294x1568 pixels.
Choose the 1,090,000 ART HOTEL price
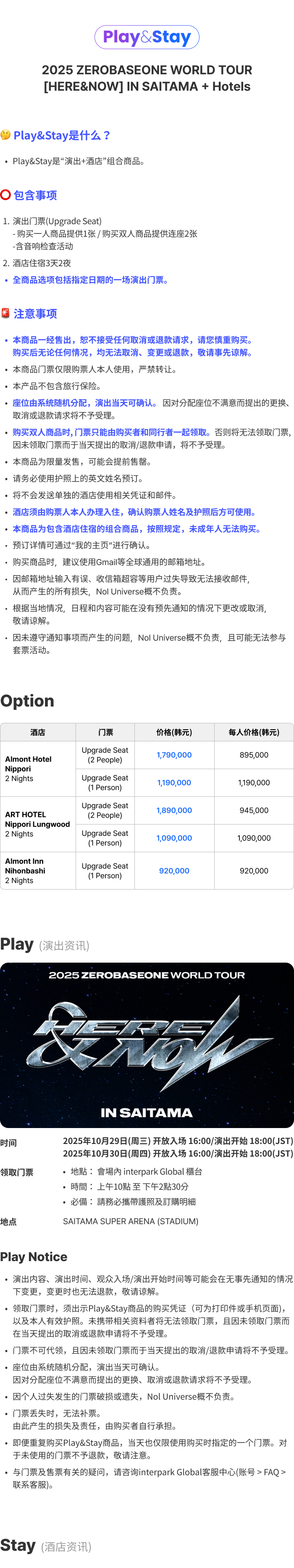click(x=174, y=838)
